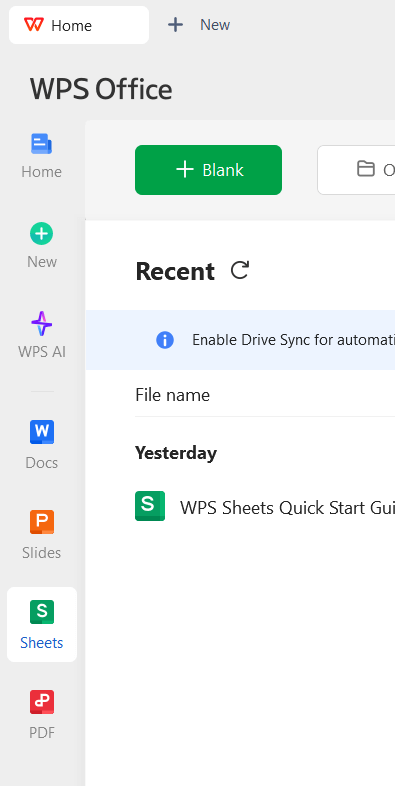Click the spreadsheet file icon
395x786 pixels.
click(150, 506)
